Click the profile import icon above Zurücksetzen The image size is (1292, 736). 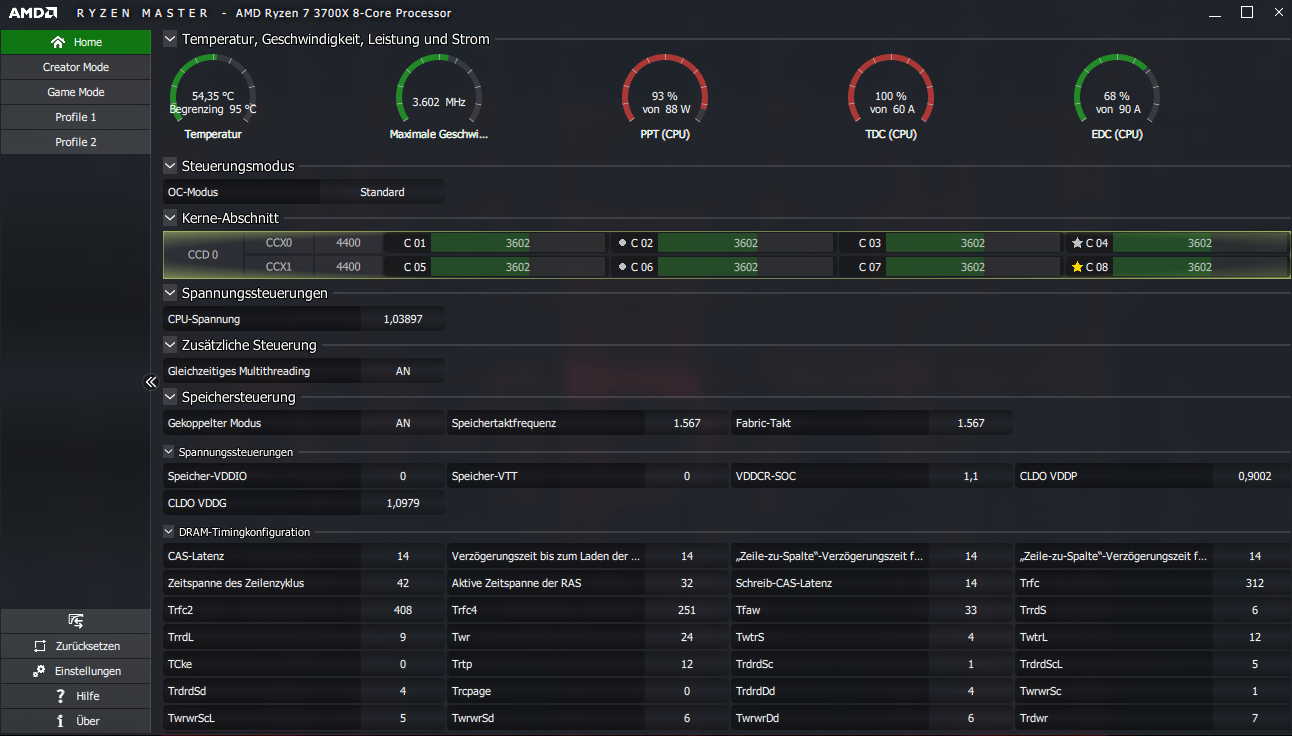coord(75,621)
